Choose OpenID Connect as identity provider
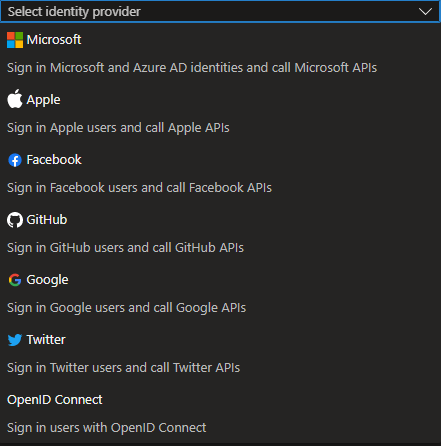This screenshot has width=441, height=446. (220, 413)
